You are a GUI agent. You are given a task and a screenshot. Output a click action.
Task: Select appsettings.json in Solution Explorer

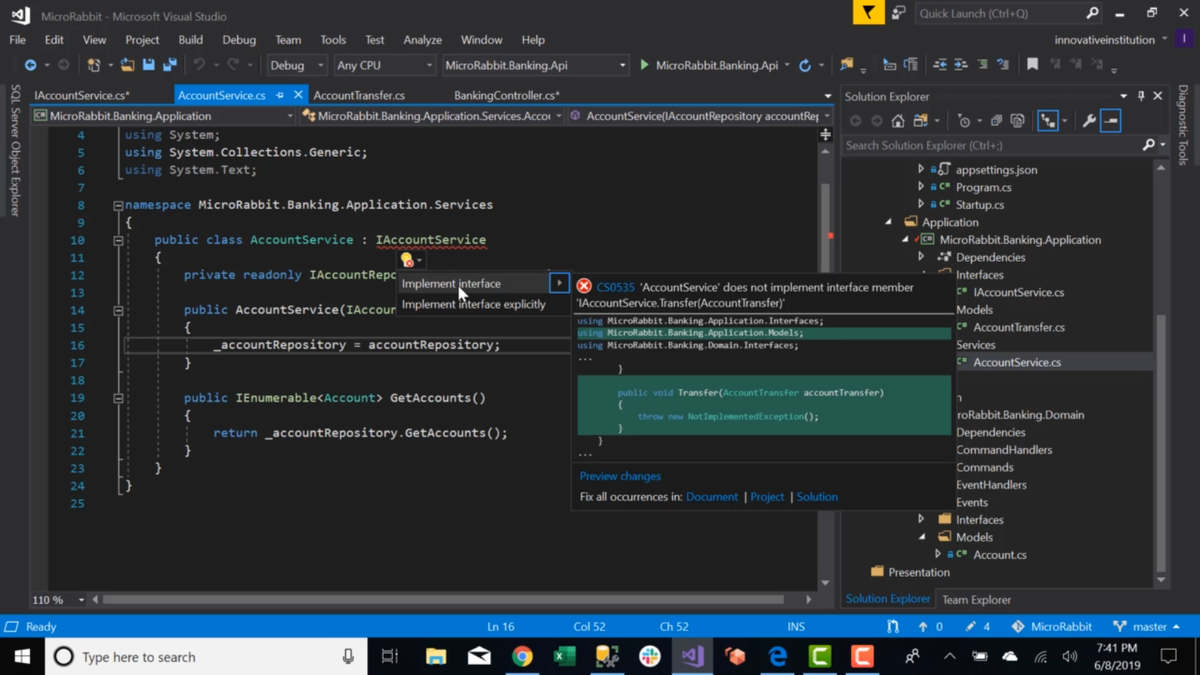(996, 170)
